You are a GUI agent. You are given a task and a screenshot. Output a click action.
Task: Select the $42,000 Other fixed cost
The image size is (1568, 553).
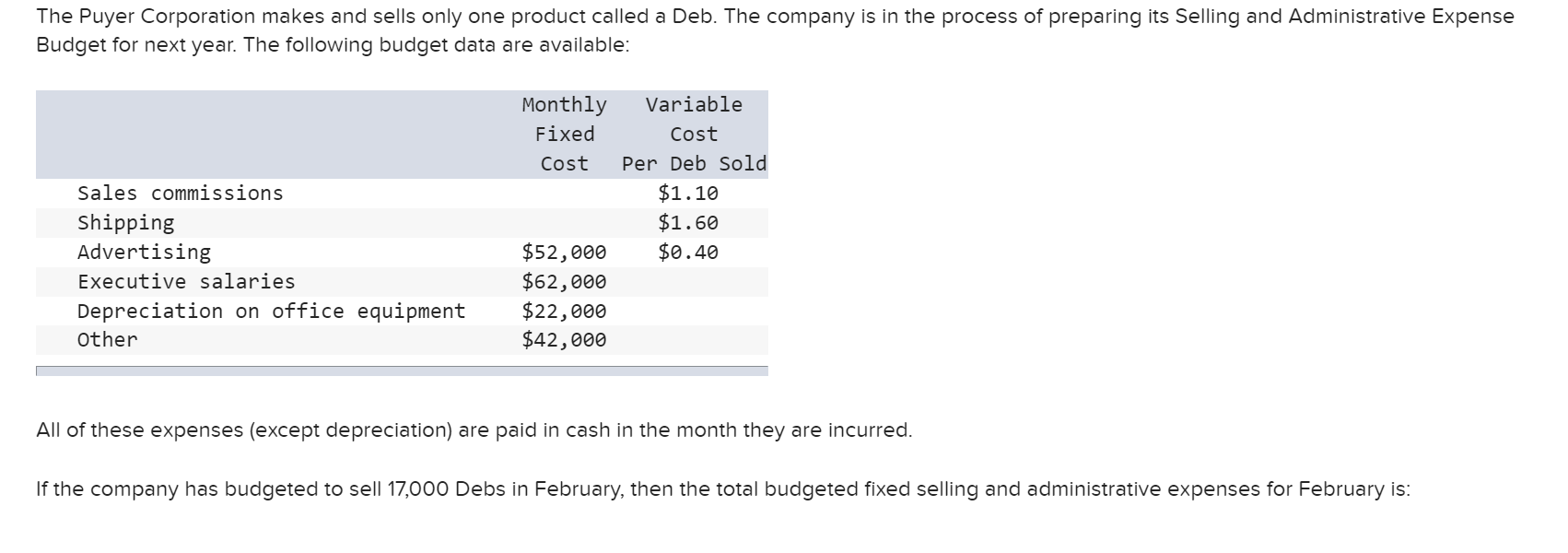564,340
